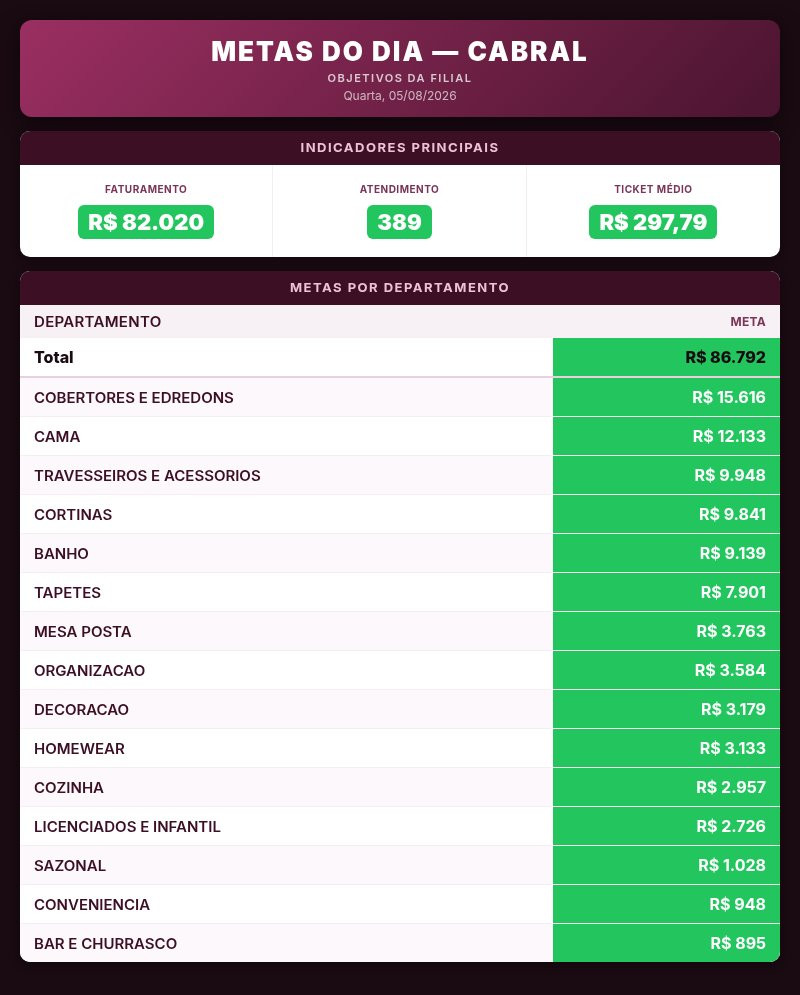800x995 pixels.
Task: Click the COZINHA department row
Action: (x=400, y=787)
